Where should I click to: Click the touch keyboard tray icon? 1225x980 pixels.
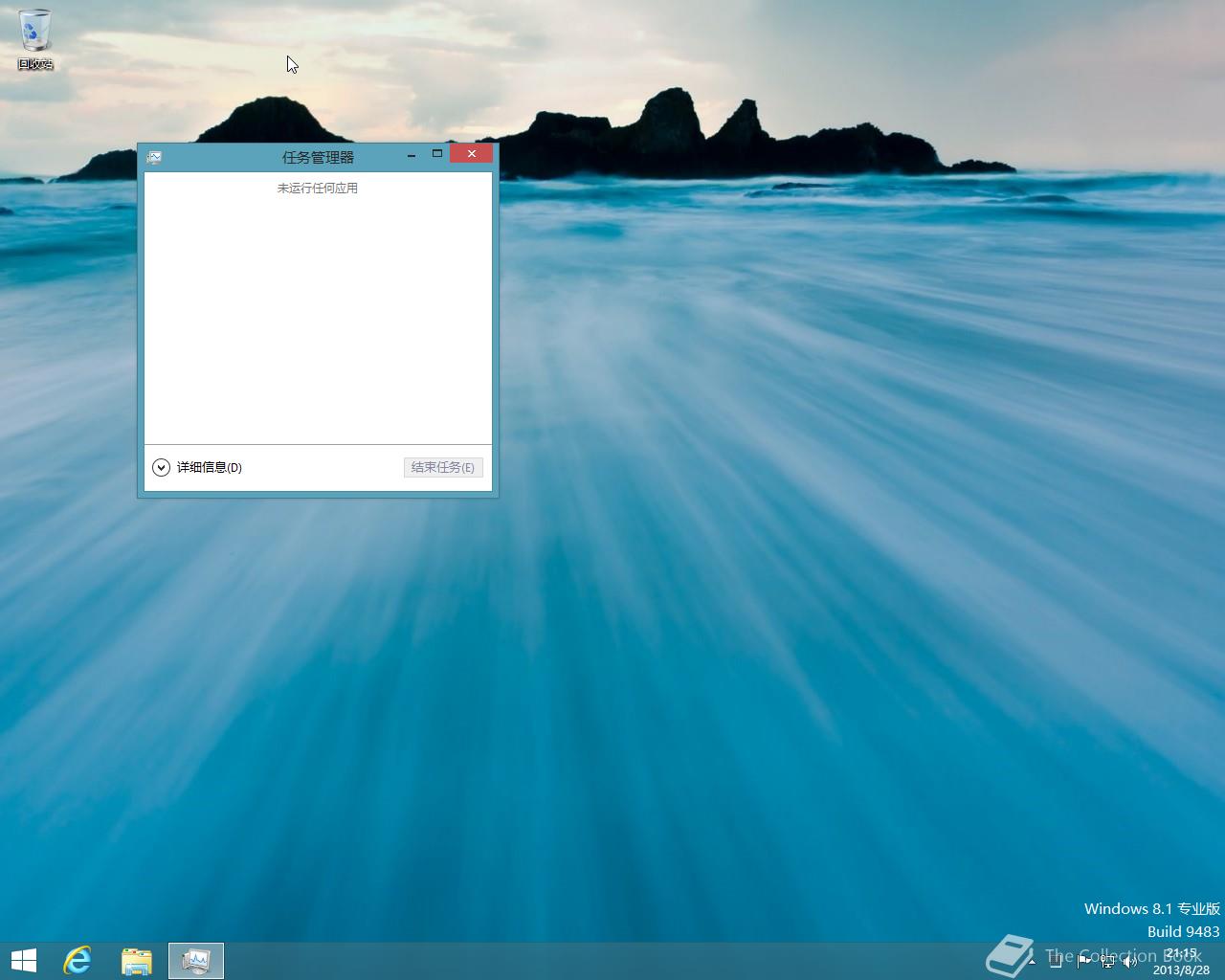click(1056, 962)
